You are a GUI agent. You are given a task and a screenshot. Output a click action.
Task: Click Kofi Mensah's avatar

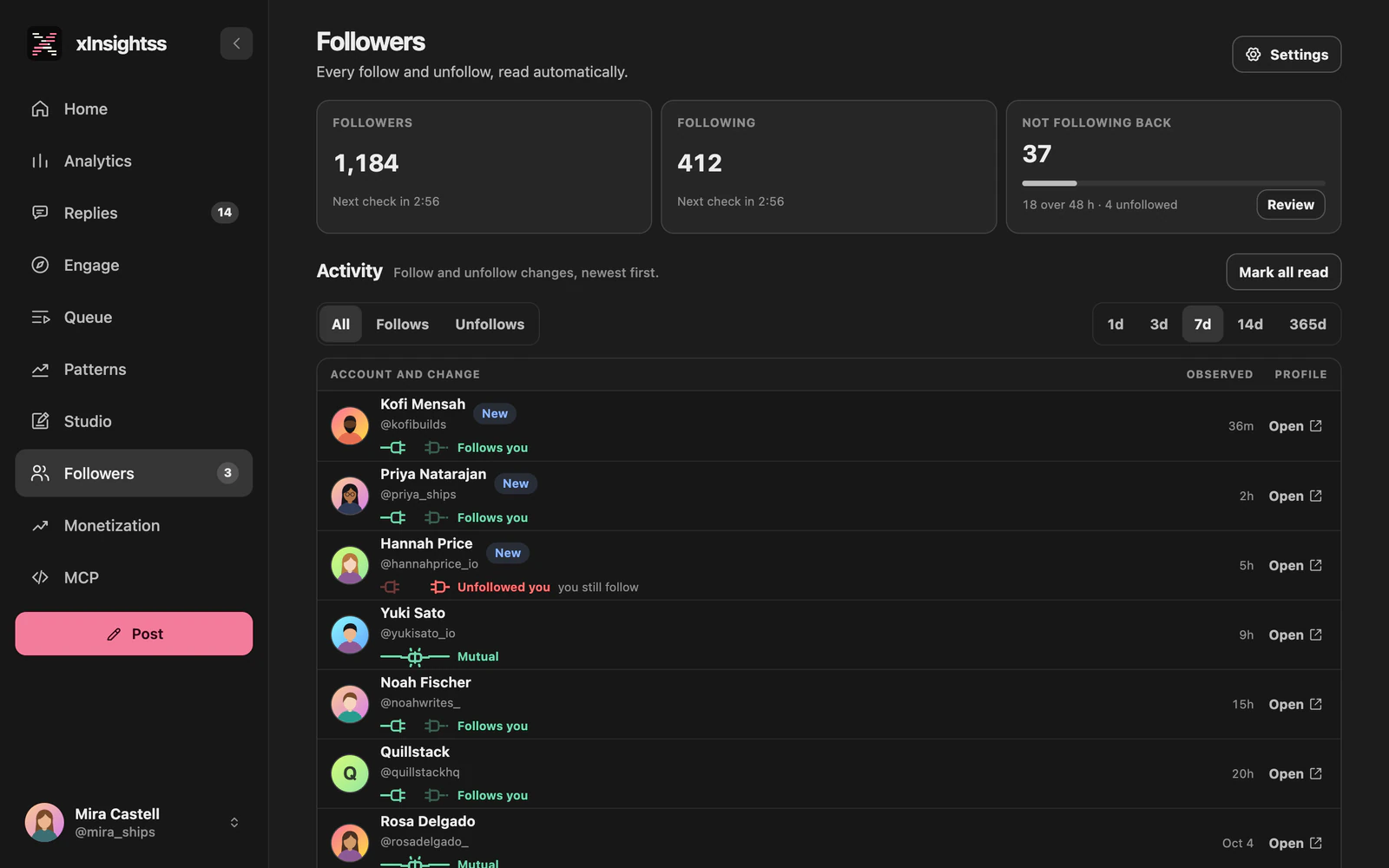pos(350,426)
